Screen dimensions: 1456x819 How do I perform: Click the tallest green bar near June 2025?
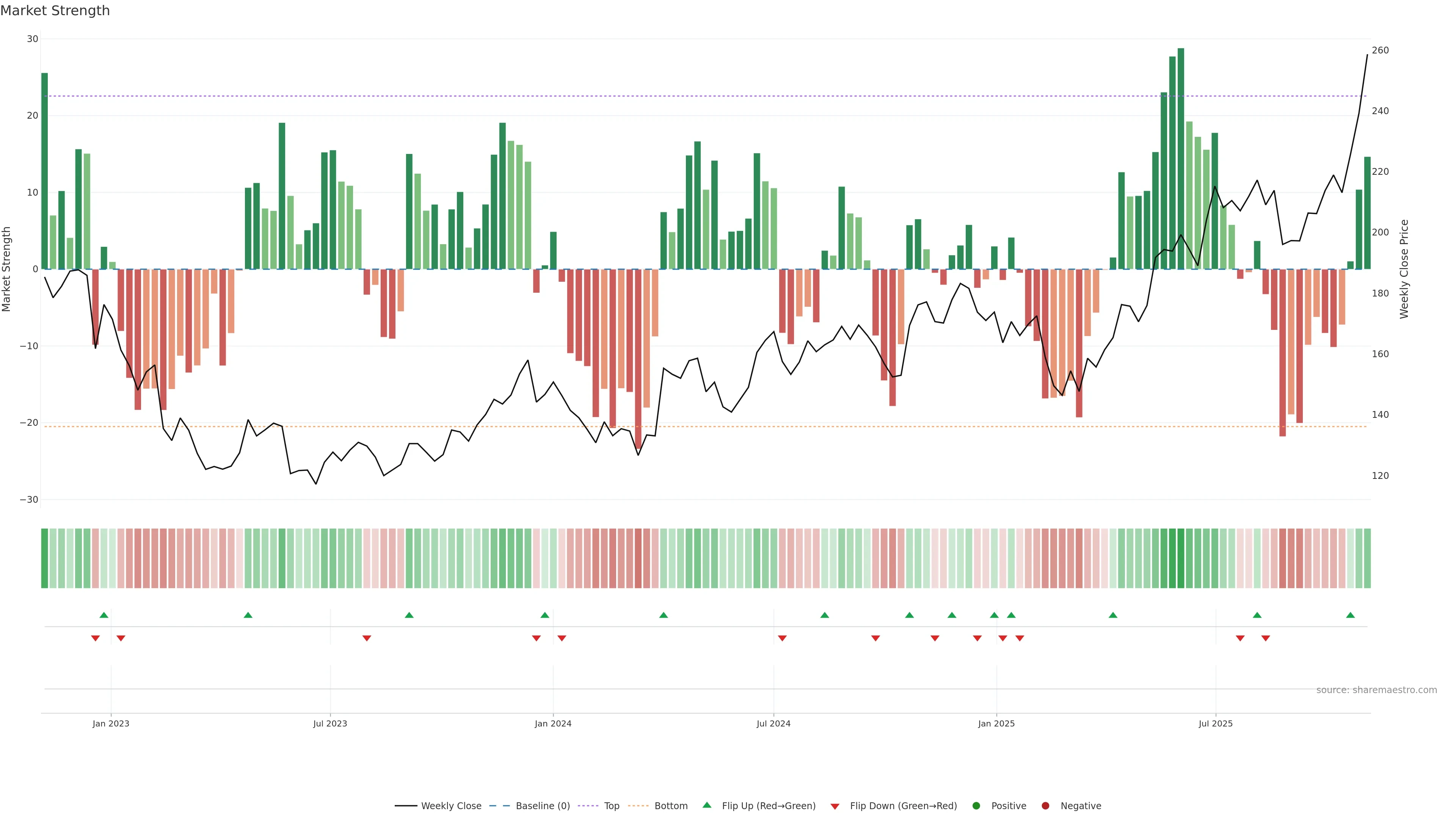[1181, 158]
